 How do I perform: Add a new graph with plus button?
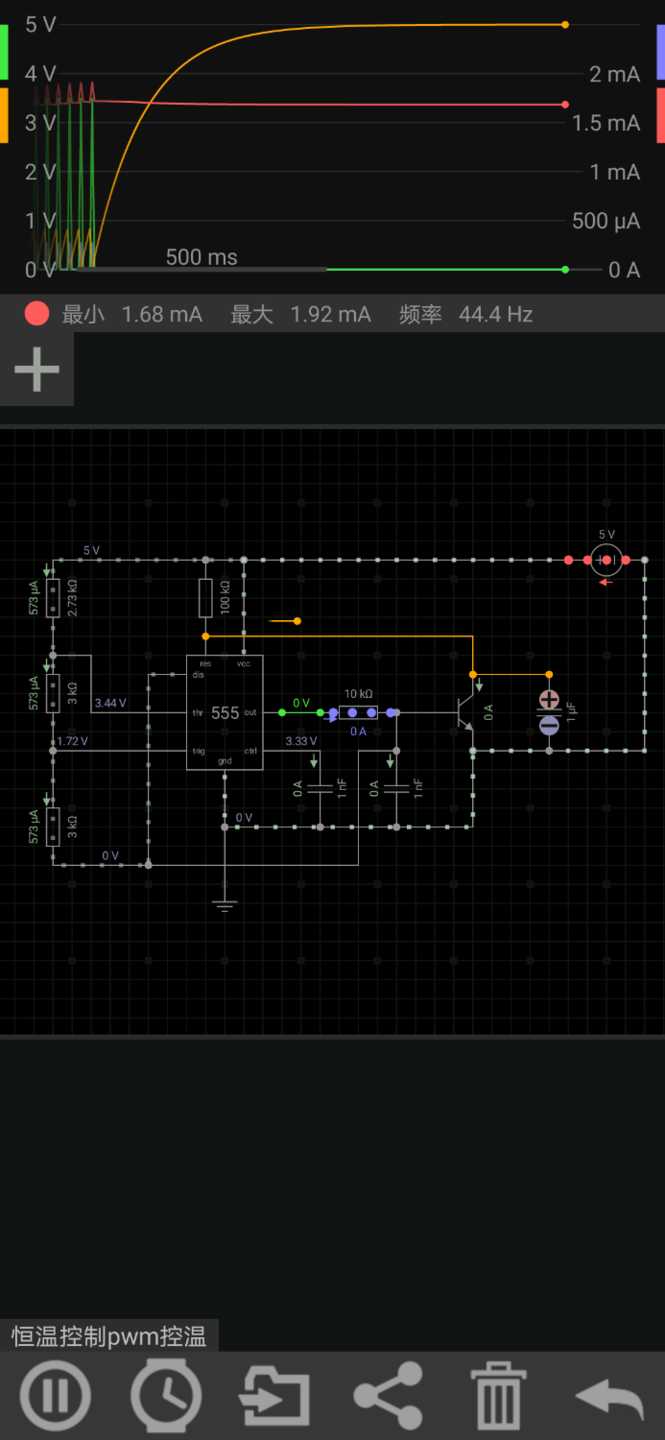tap(37, 370)
